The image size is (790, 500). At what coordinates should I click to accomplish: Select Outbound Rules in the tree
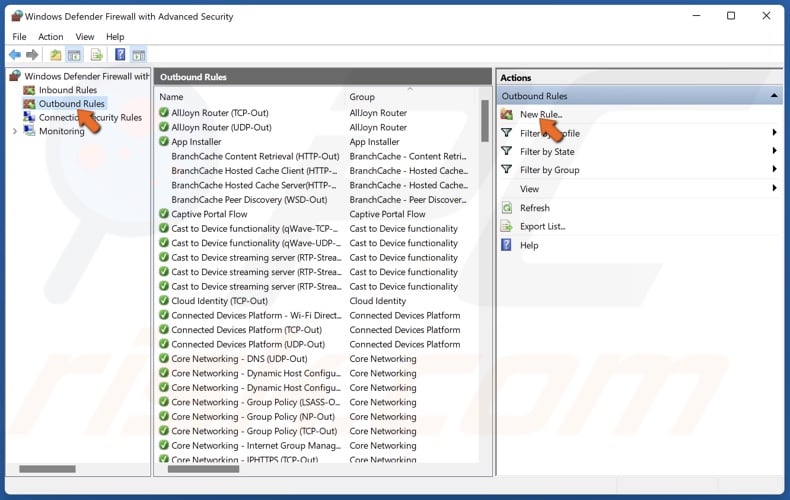pos(72,103)
